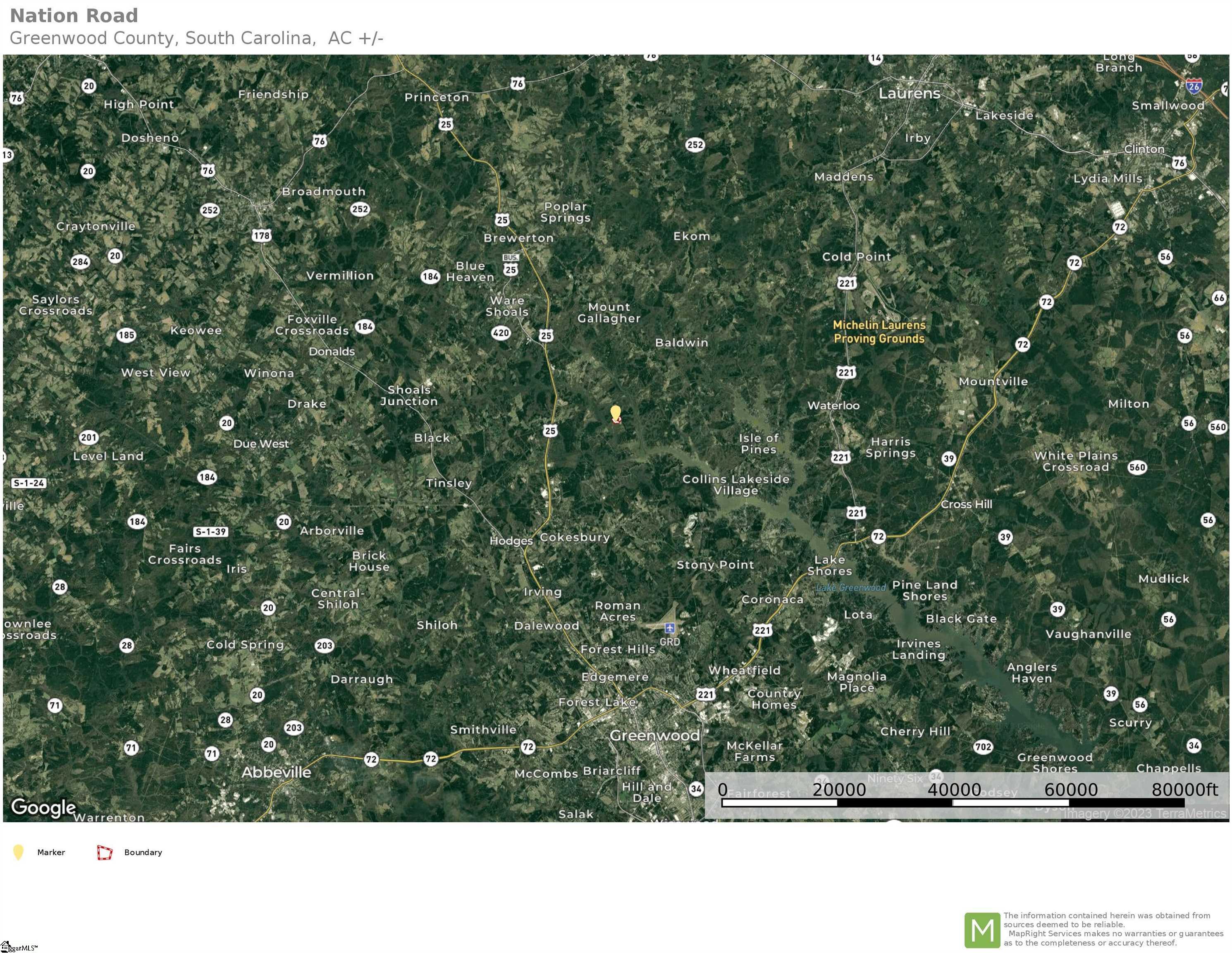Click the Due West town label
The height and width of the screenshot is (953, 1232).
click(x=261, y=444)
